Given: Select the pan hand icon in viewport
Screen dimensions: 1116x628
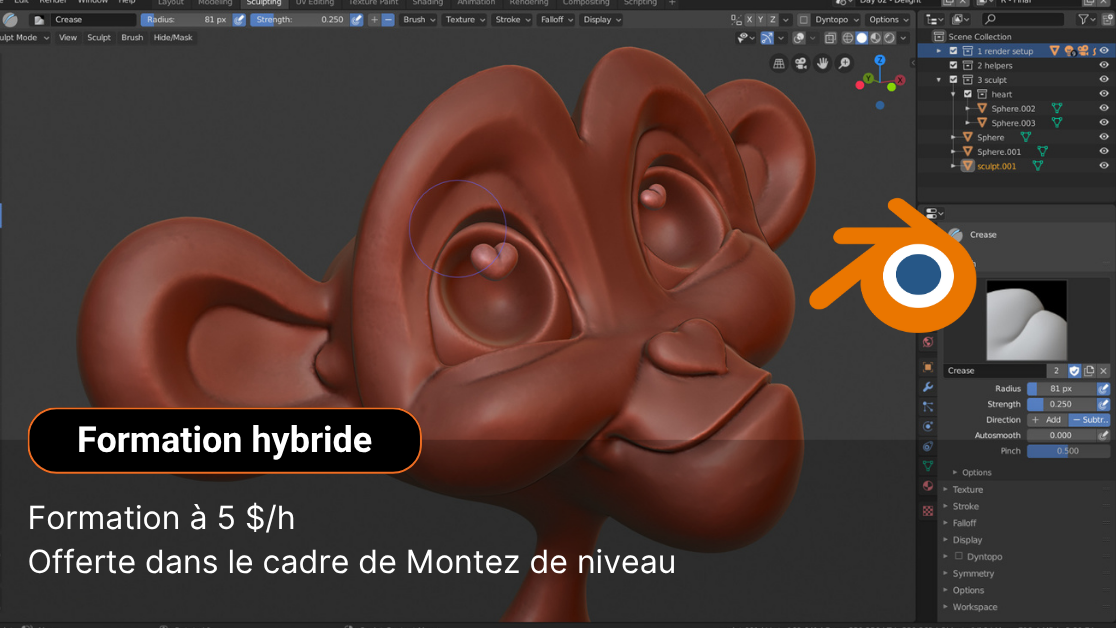Looking at the screenshot, I should tap(822, 63).
